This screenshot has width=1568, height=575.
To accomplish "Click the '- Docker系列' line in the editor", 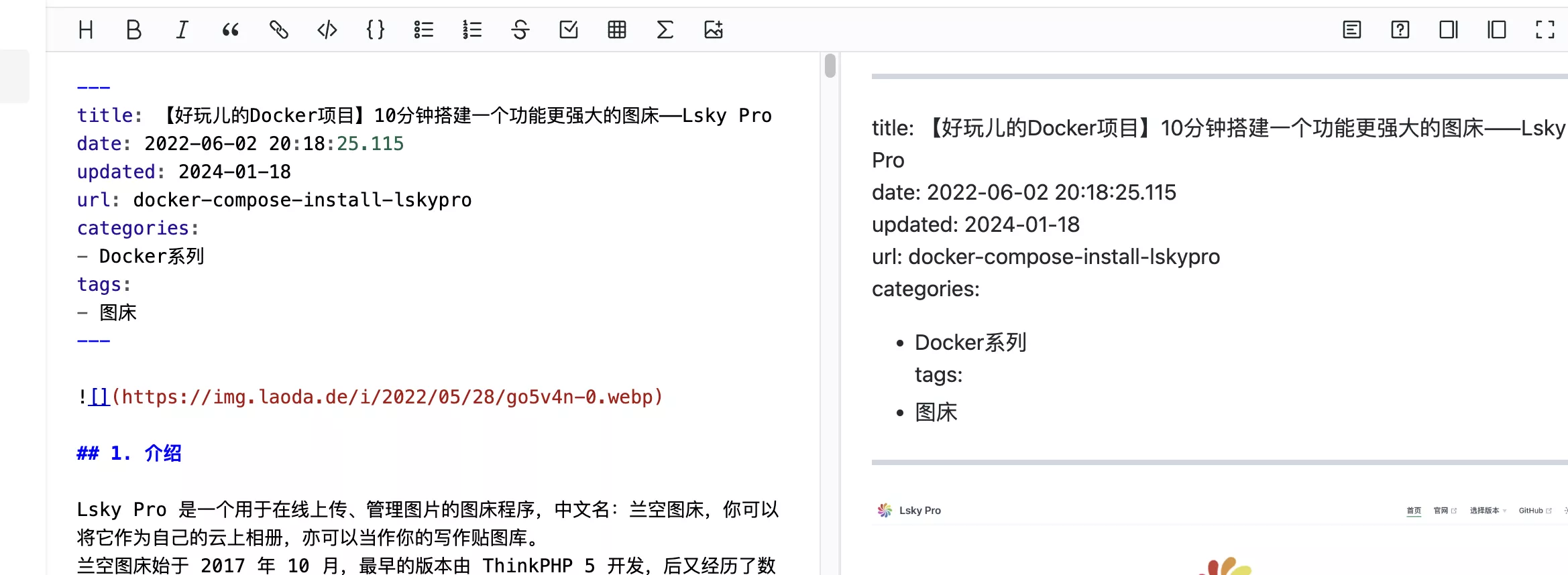I will click(141, 256).
